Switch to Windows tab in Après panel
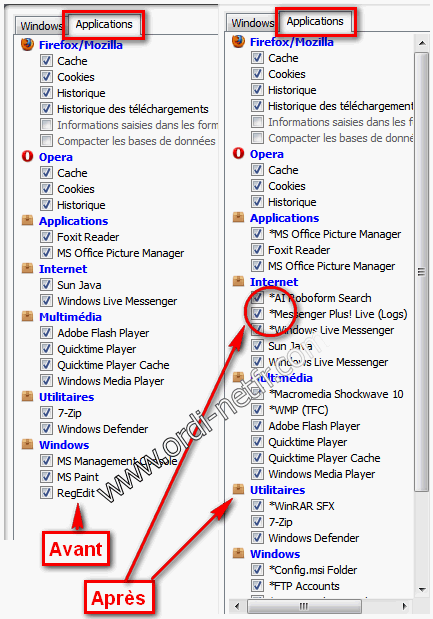The height and width of the screenshot is (619, 433). click(253, 23)
